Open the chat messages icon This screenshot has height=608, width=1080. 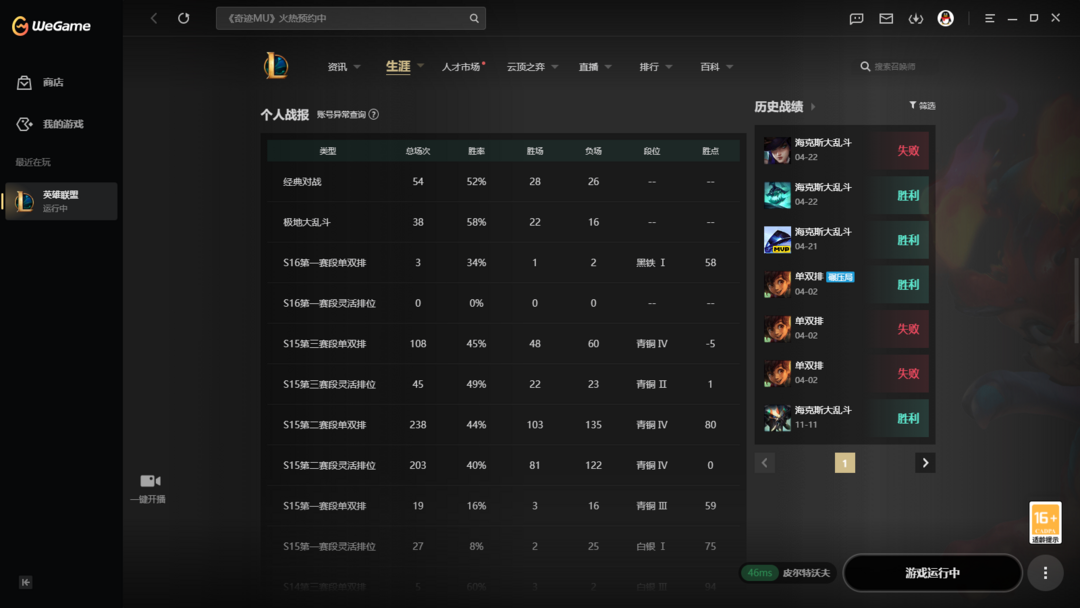pos(856,19)
